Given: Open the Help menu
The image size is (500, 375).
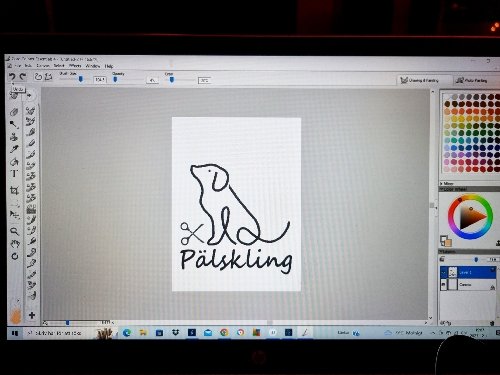Looking at the screenshot, I should (x=109, y=66).
